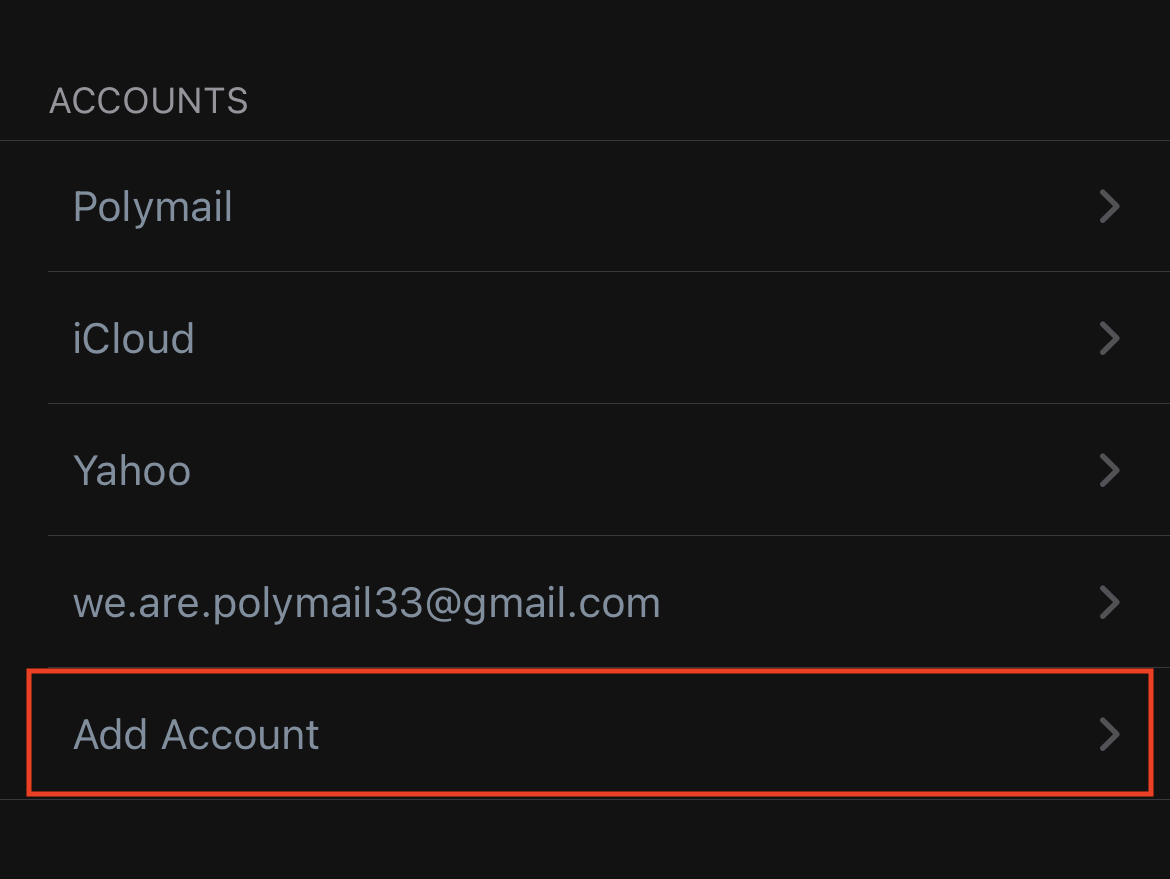
Task: Click the chevron in the Add Account row
Action: point(1108,735)
